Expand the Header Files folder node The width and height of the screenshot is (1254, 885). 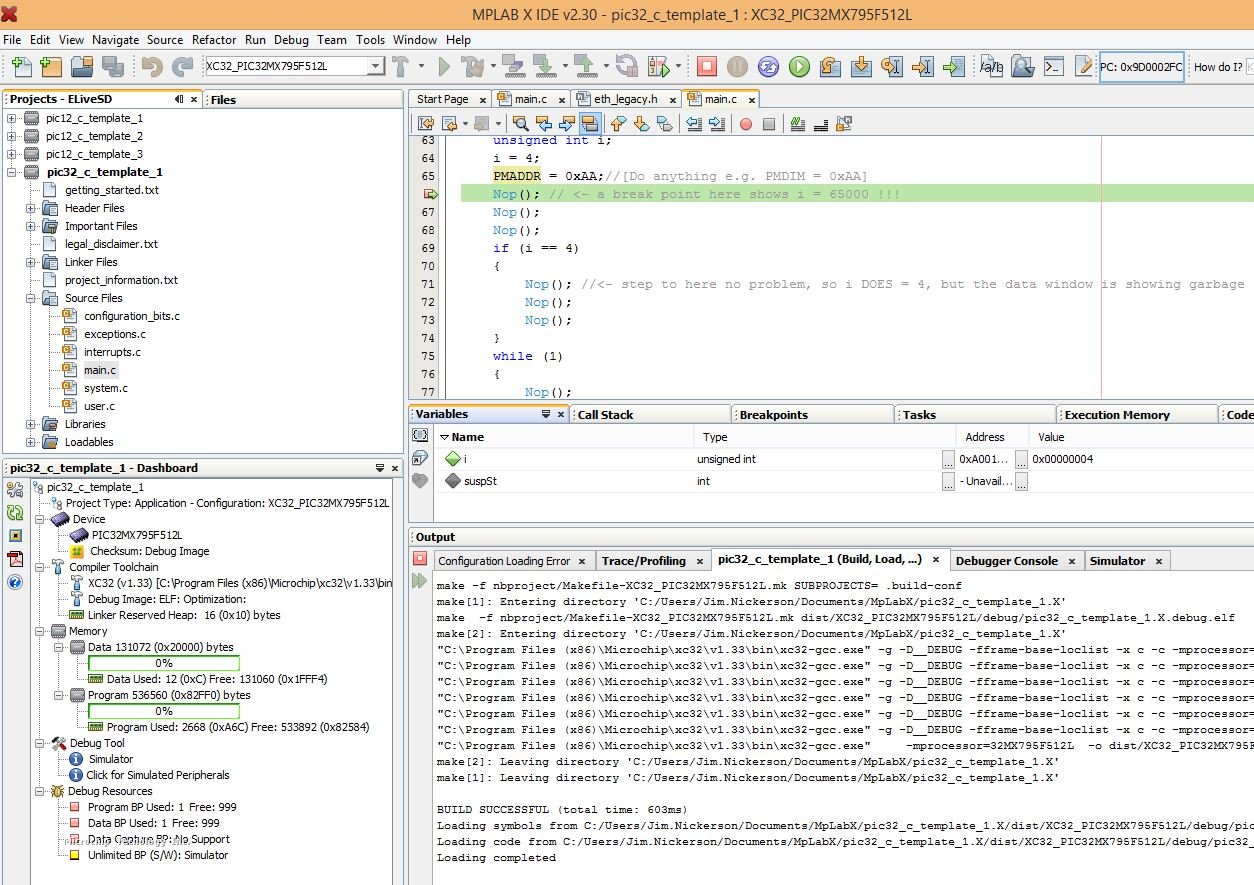31,208
